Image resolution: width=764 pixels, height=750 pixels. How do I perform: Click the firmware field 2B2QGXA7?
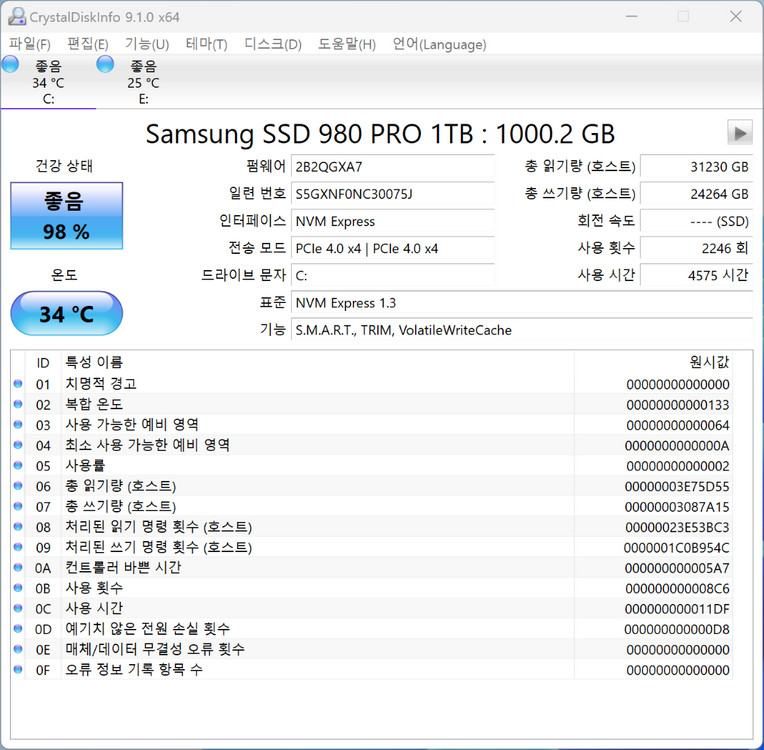point(393,167)
